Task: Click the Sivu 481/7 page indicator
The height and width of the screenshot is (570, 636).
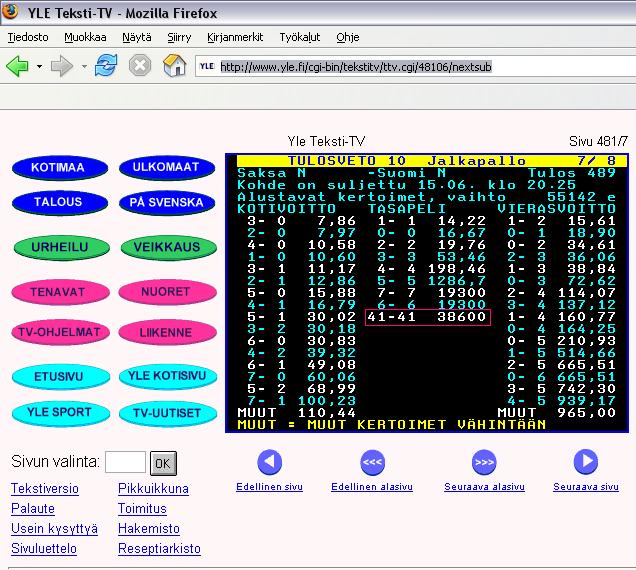Action: point(598,142)
